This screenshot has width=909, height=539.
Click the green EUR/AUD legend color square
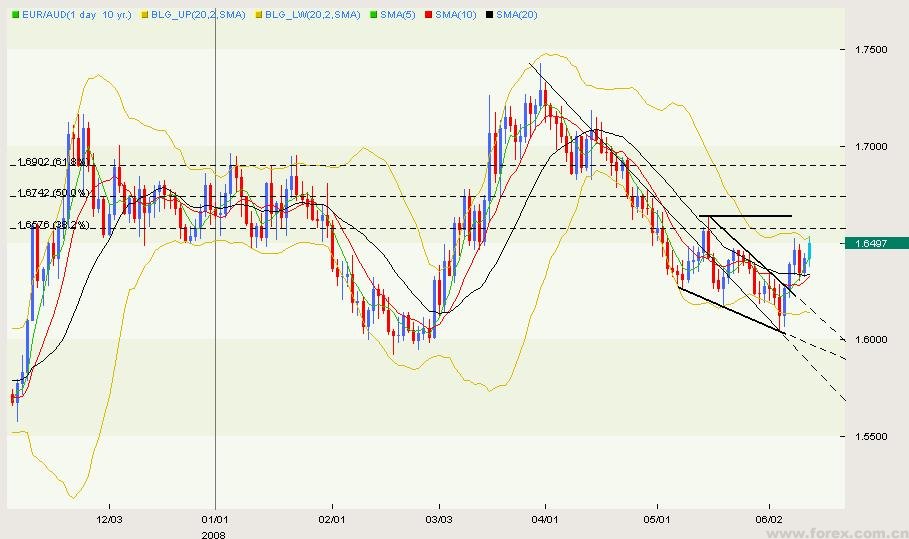pos(15,15)
